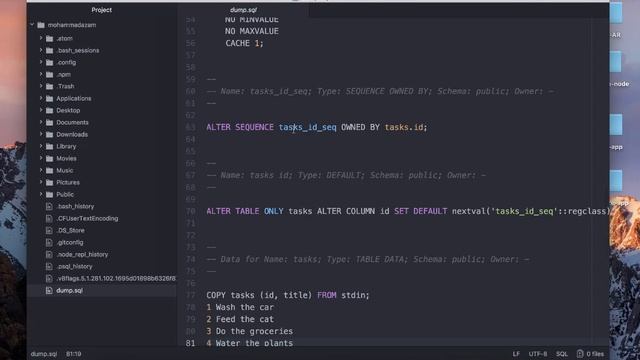The height and width of the screenshot is (360, 640).
Task: Click COPY tasks statement on line 77
Action: pos(288,295)
